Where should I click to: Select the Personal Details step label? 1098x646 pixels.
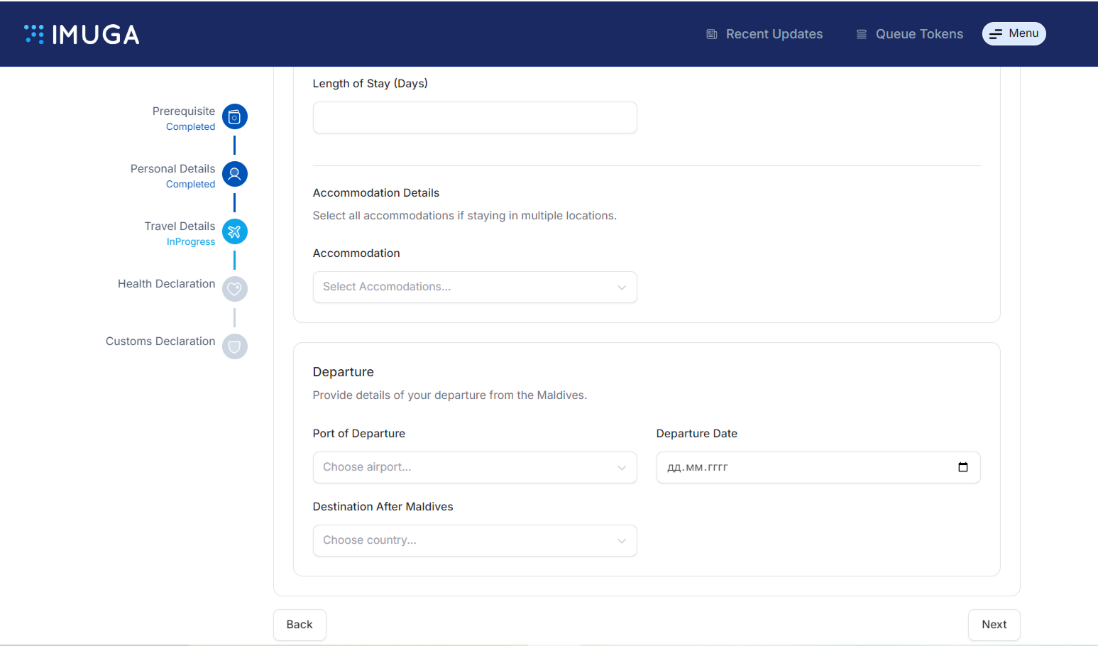[x=172, y=169]
